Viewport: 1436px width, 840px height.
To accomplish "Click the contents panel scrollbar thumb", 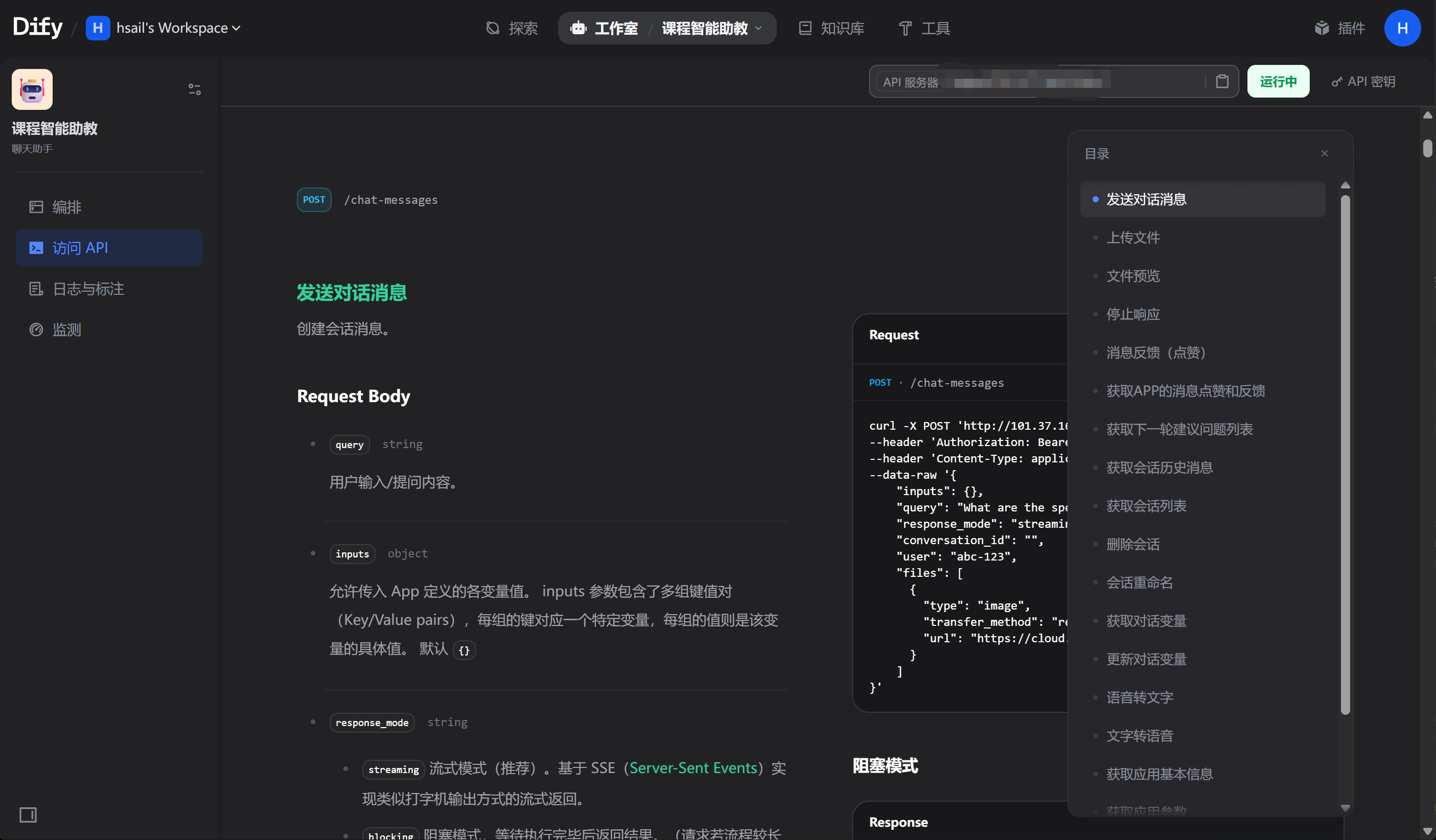I will pos(1345,455).
